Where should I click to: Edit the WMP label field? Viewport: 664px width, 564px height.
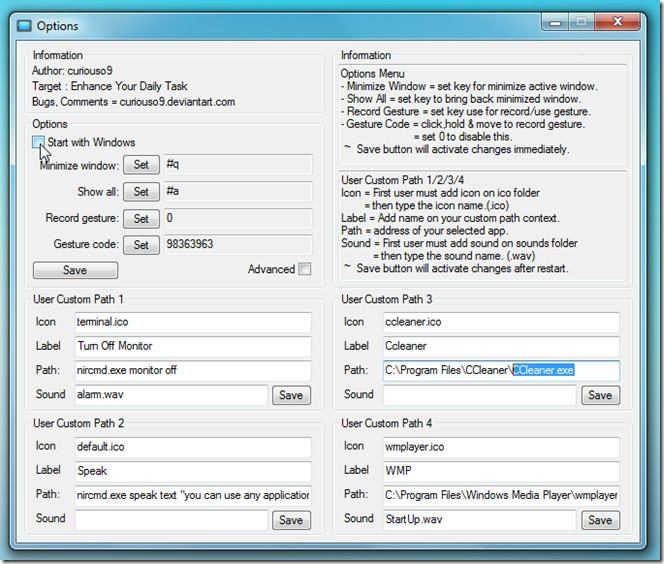click(x=500, y=470)
